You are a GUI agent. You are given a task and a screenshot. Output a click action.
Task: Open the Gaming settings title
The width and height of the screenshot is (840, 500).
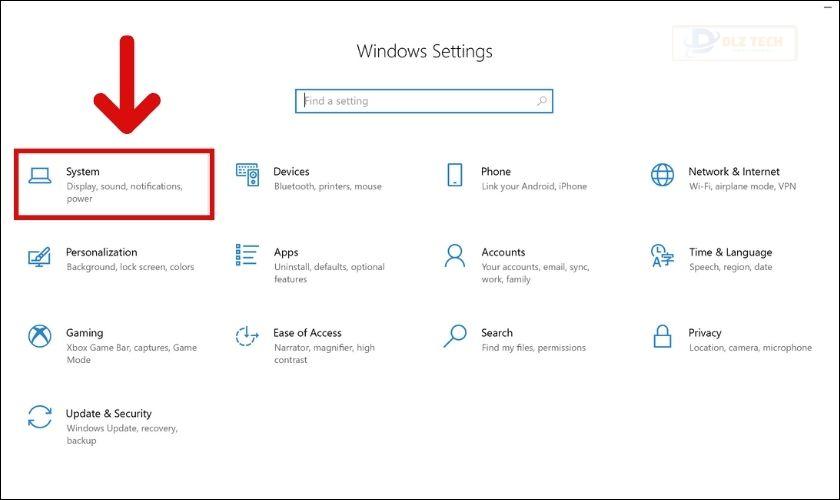coord(85,333)
